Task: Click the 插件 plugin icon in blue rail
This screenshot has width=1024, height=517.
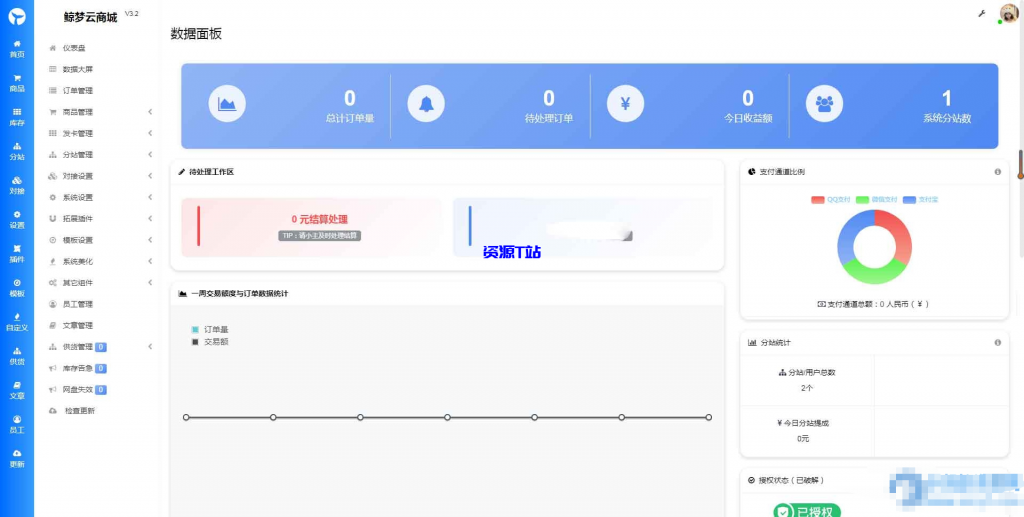Action: click(x=17, y=254)
